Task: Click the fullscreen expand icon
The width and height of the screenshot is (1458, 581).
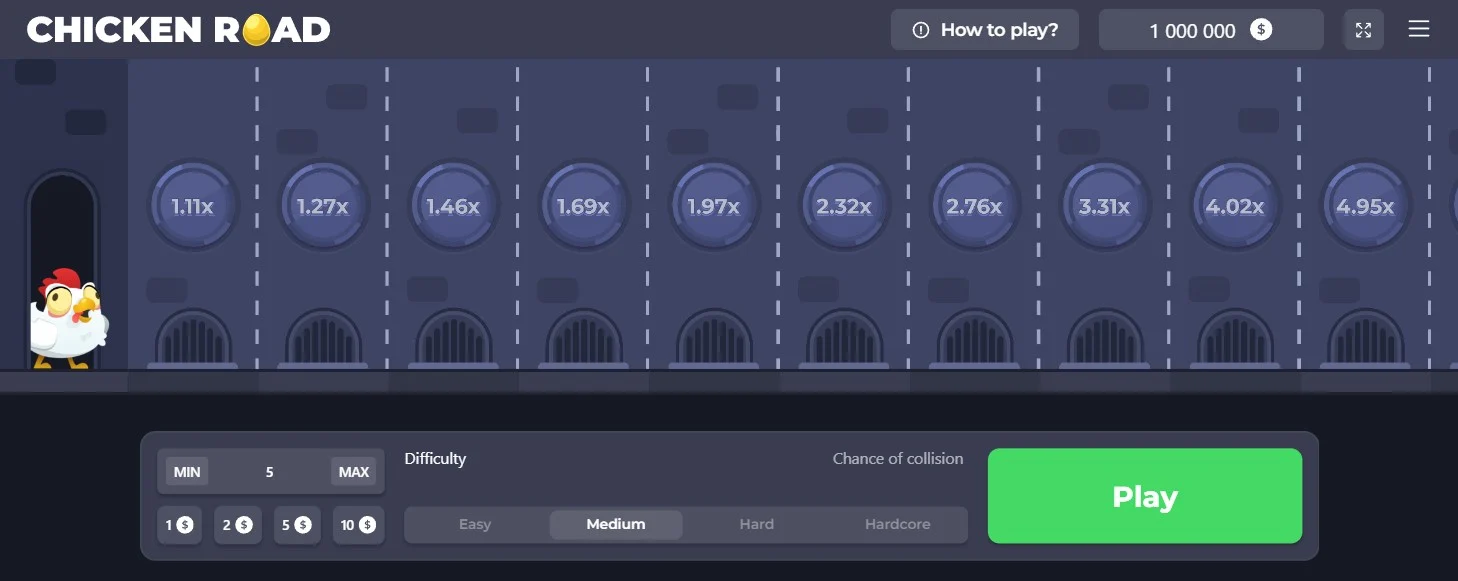Action: 1363,30
